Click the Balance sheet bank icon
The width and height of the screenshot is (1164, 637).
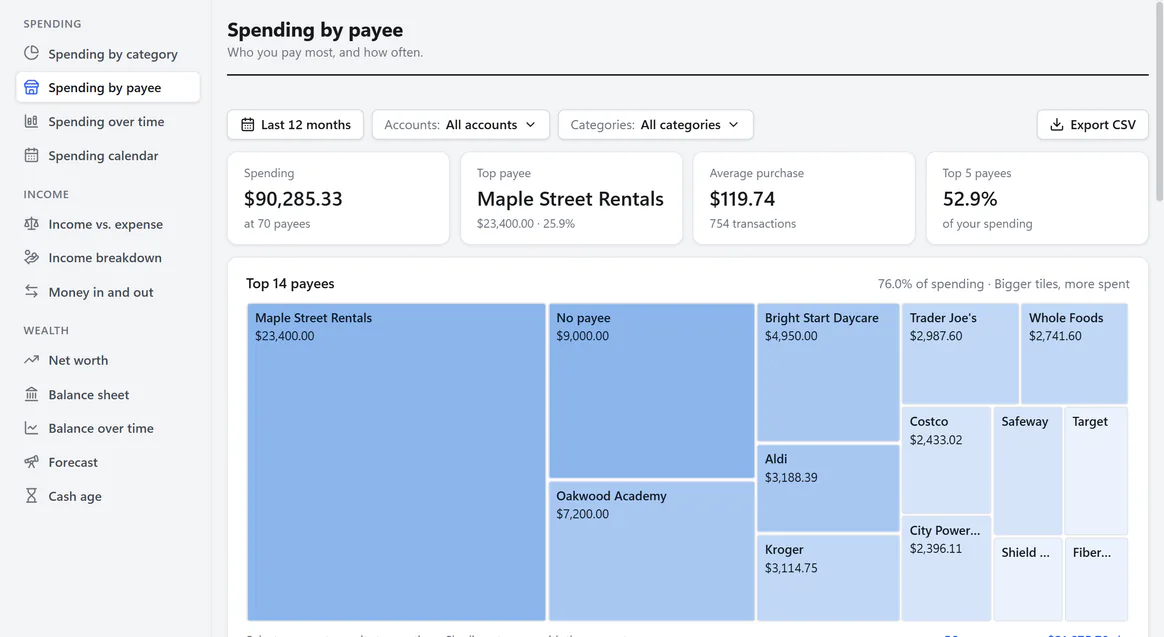click(31, 393)
